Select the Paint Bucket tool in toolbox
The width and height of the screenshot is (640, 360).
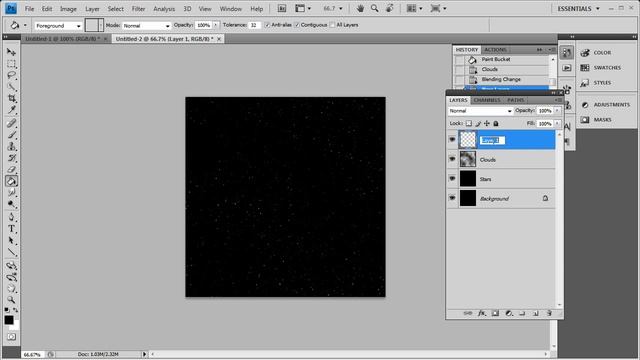(11, 181)
